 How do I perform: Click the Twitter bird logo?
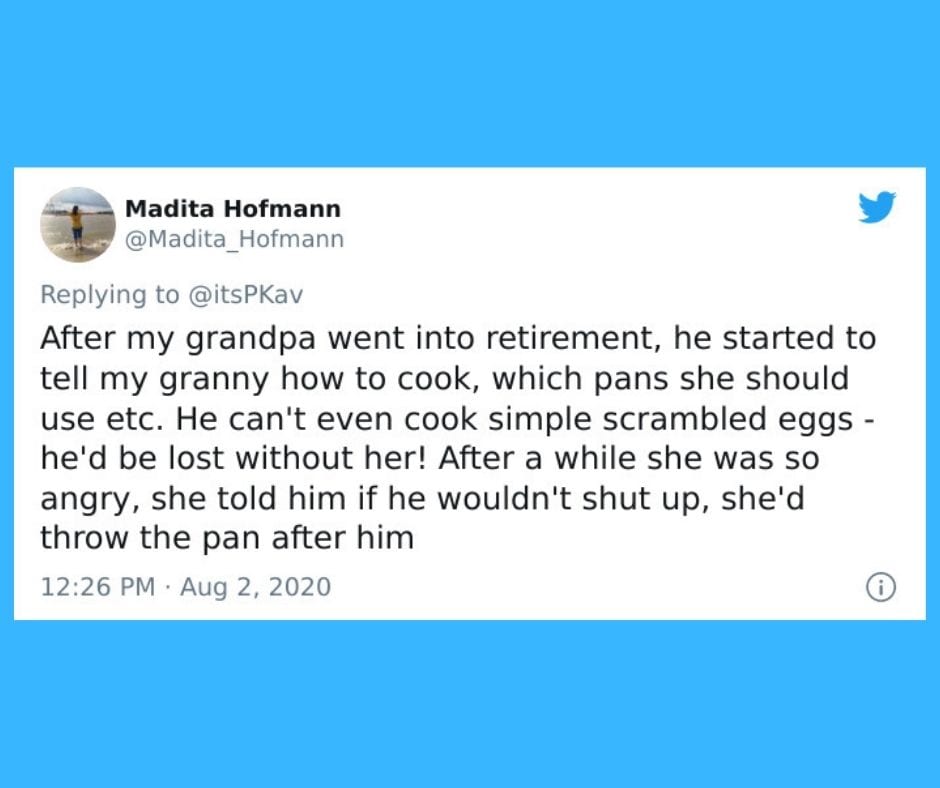[x=877, y=207]
